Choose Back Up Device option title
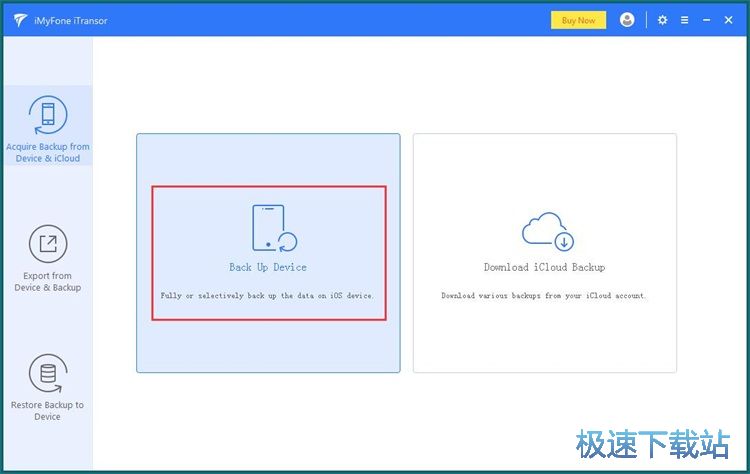 pos(268,267)
